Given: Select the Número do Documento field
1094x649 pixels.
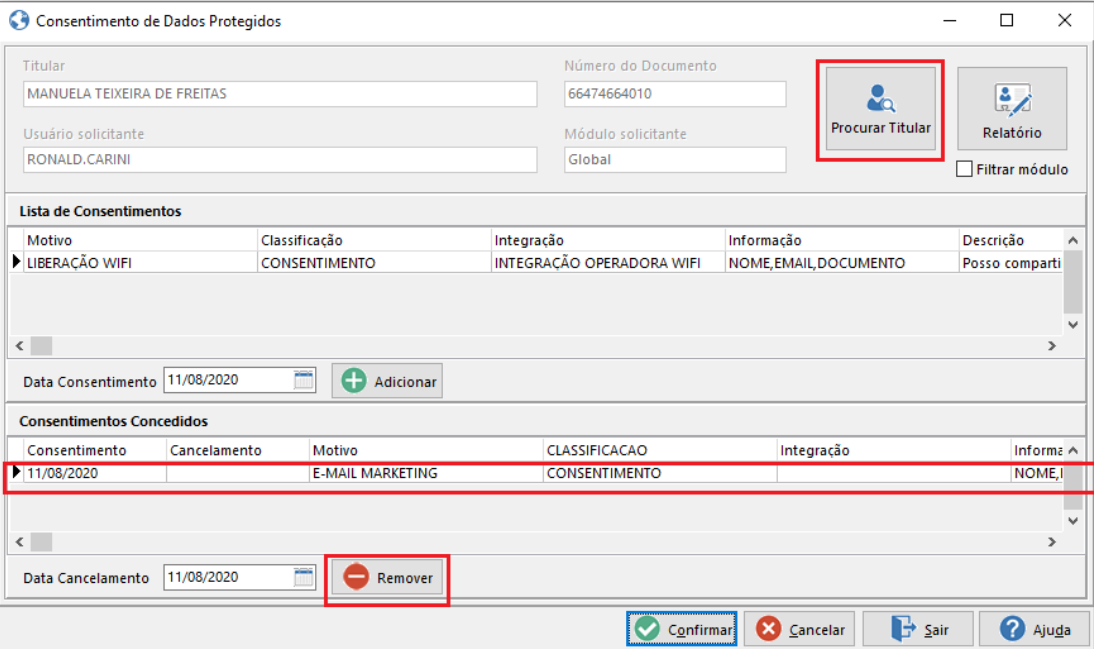Looking at the screenshot, I should coord(675,94).
